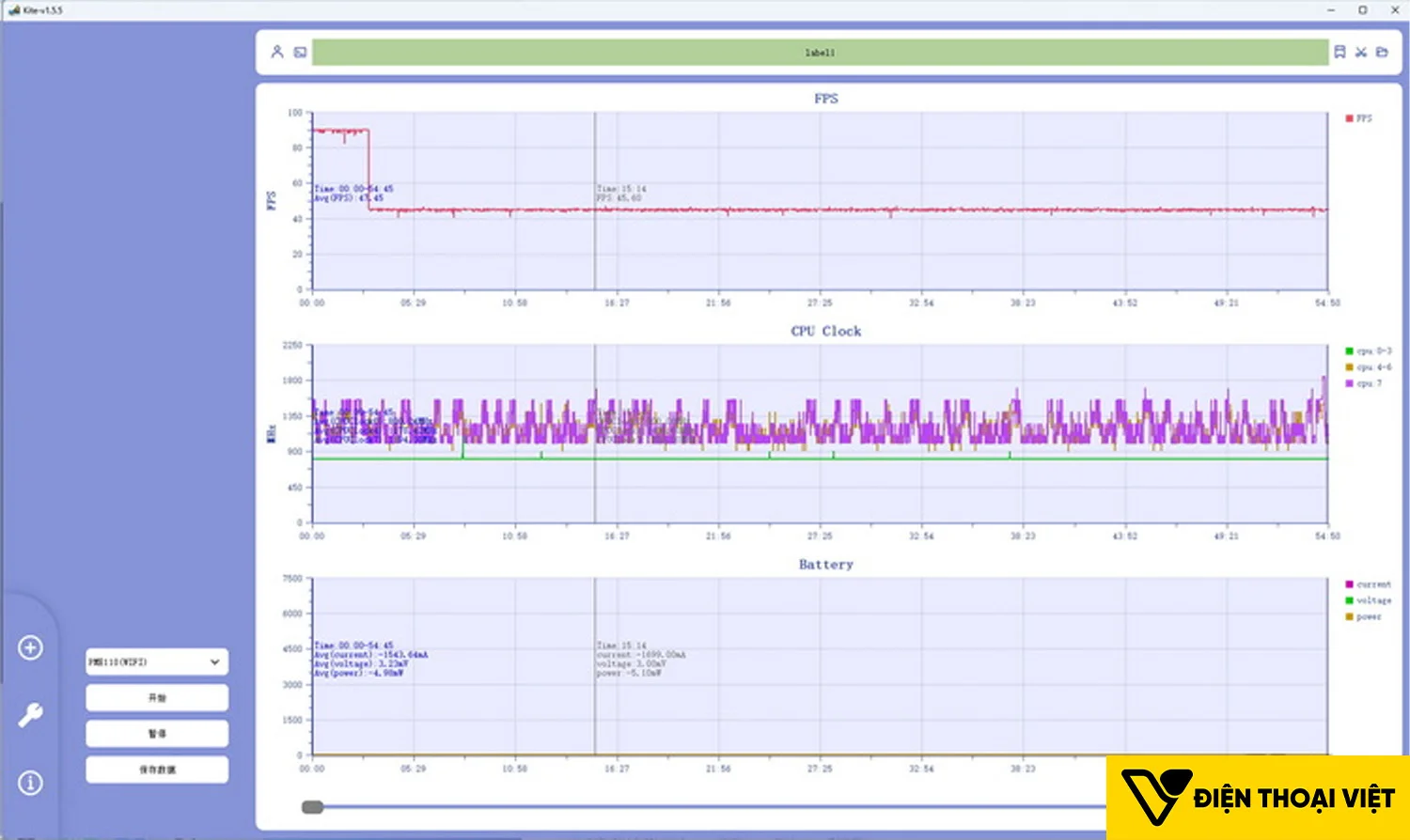Screen dimensions: 1410x840
Task: Click the bookmark save icon right of label bar
Action: tap(1339, 52)
